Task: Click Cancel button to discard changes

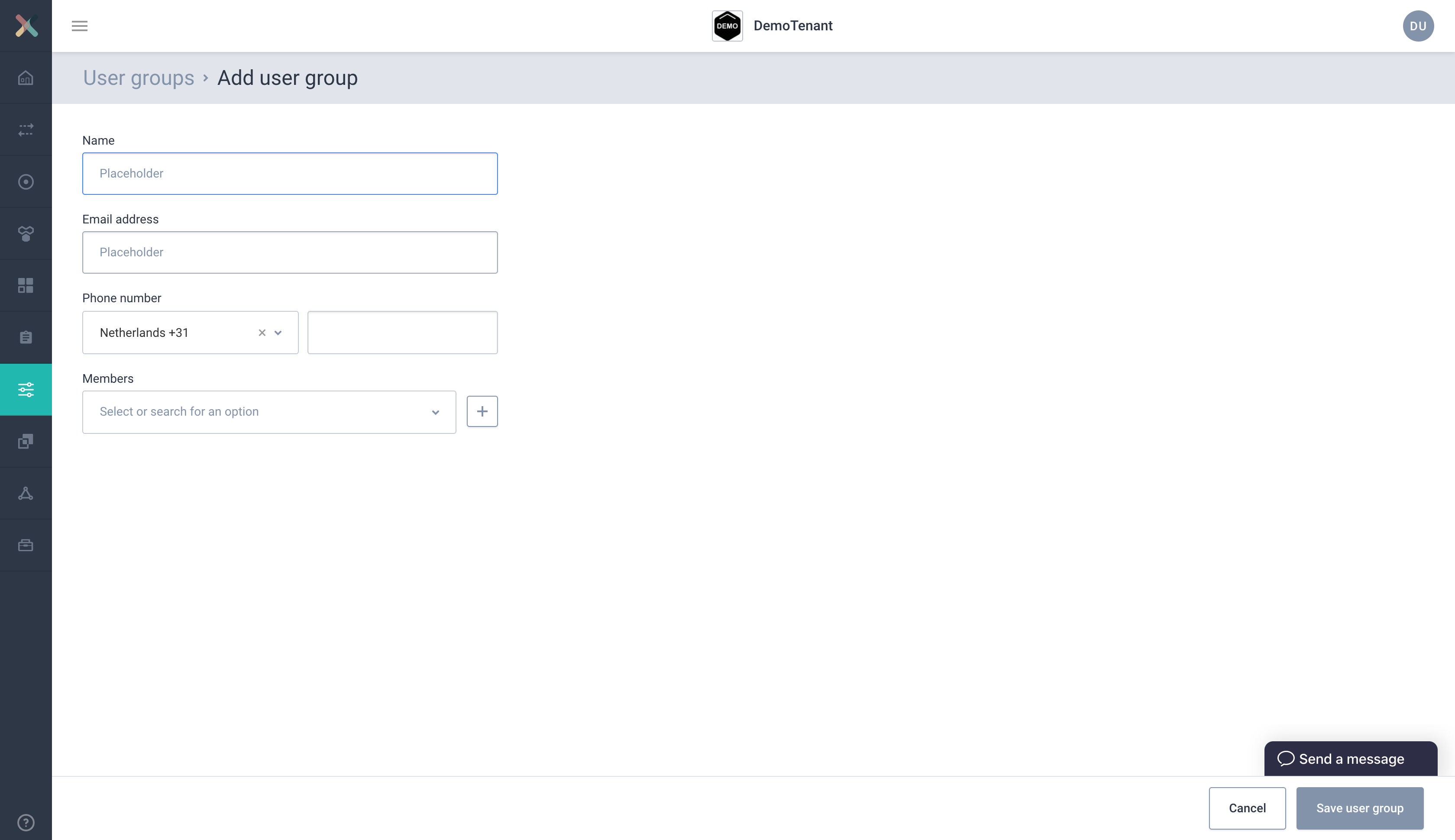Action: coord(1247,807)
